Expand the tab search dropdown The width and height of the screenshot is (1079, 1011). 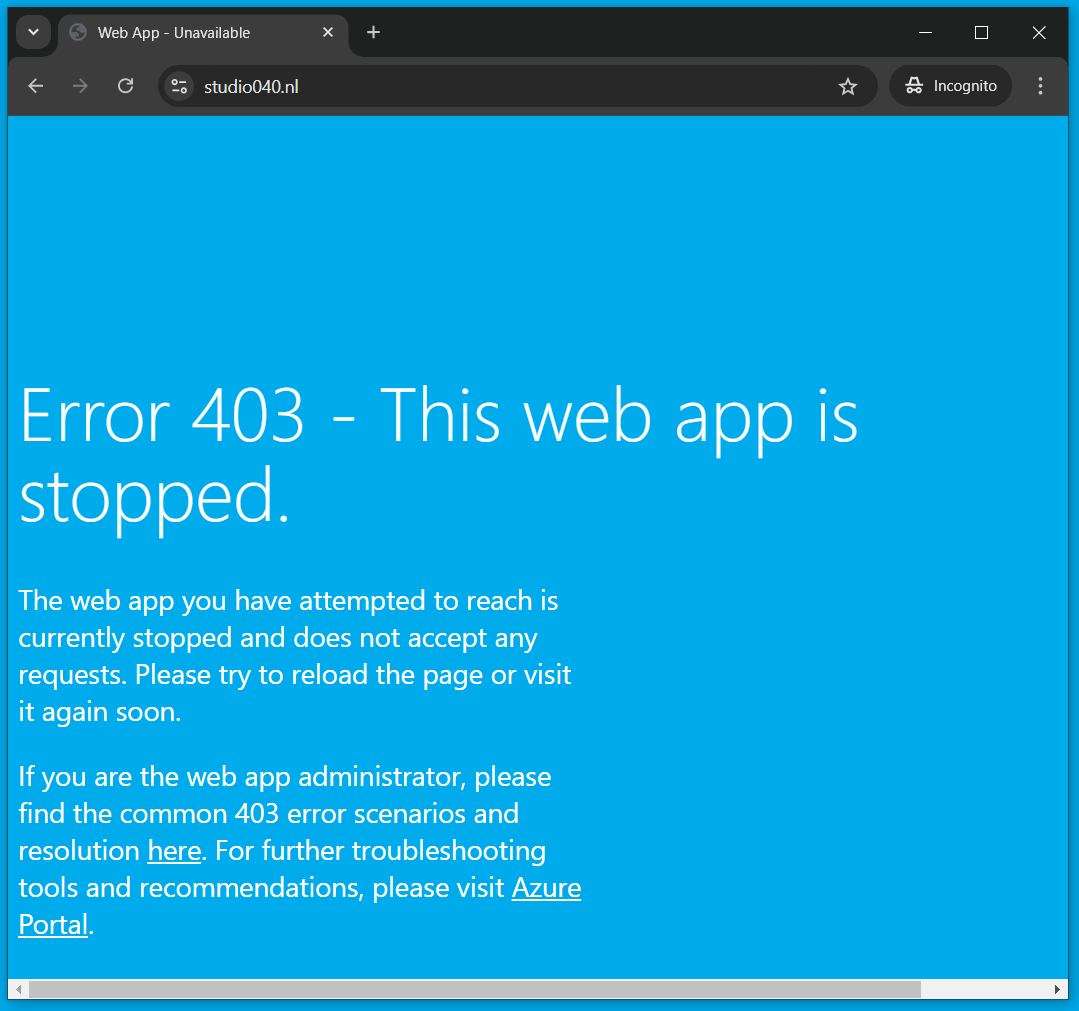33,32
